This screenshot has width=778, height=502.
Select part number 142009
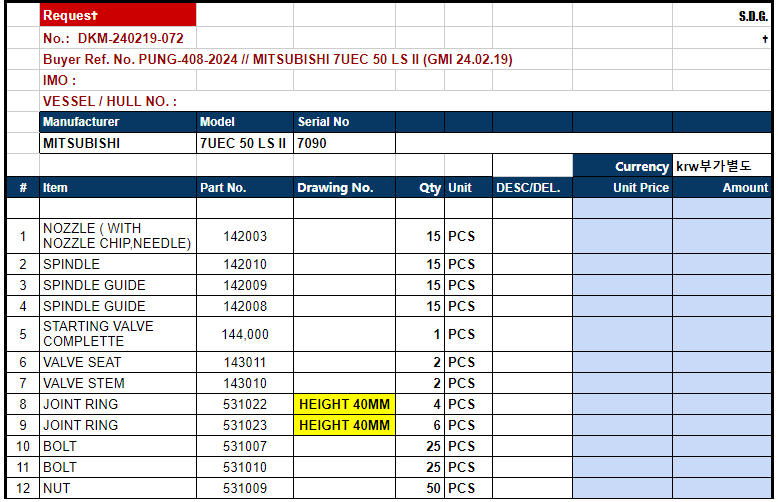[245, 285]
